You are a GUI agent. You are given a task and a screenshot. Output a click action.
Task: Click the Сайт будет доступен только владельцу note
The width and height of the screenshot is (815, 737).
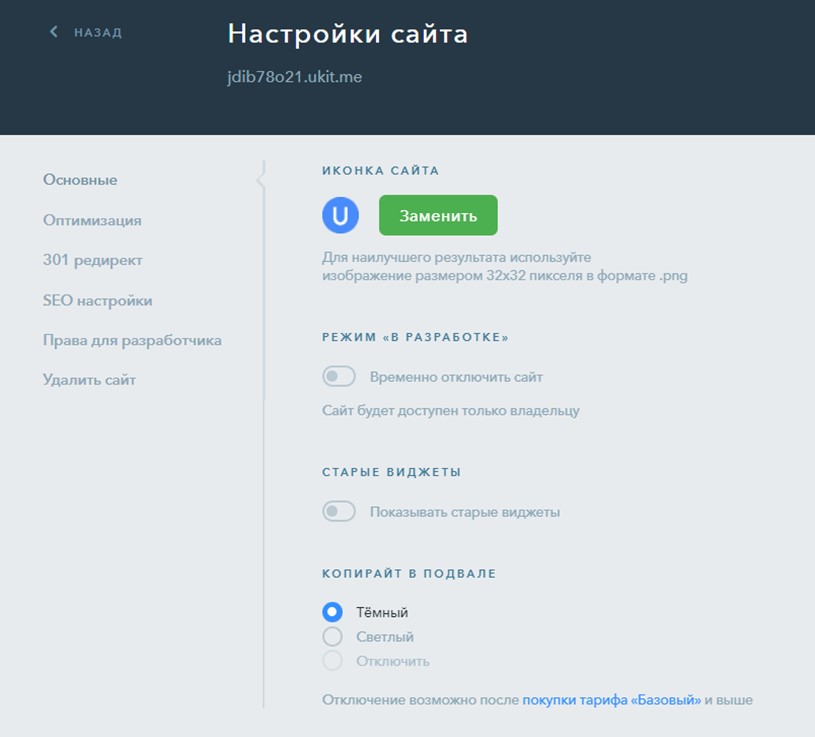(451, 411)
